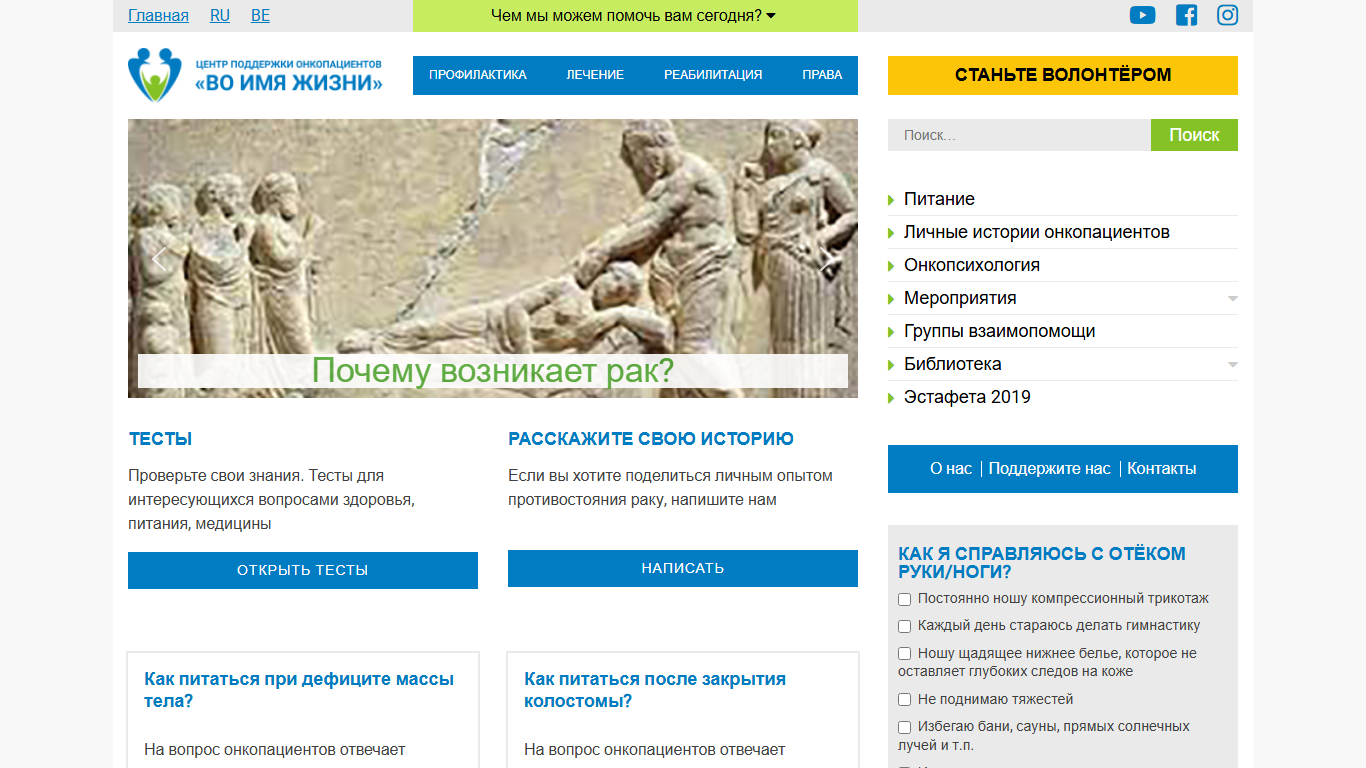Click Открыть тесты button
The width and height of the screenshot is (1366, 768).
click(303, 570)
